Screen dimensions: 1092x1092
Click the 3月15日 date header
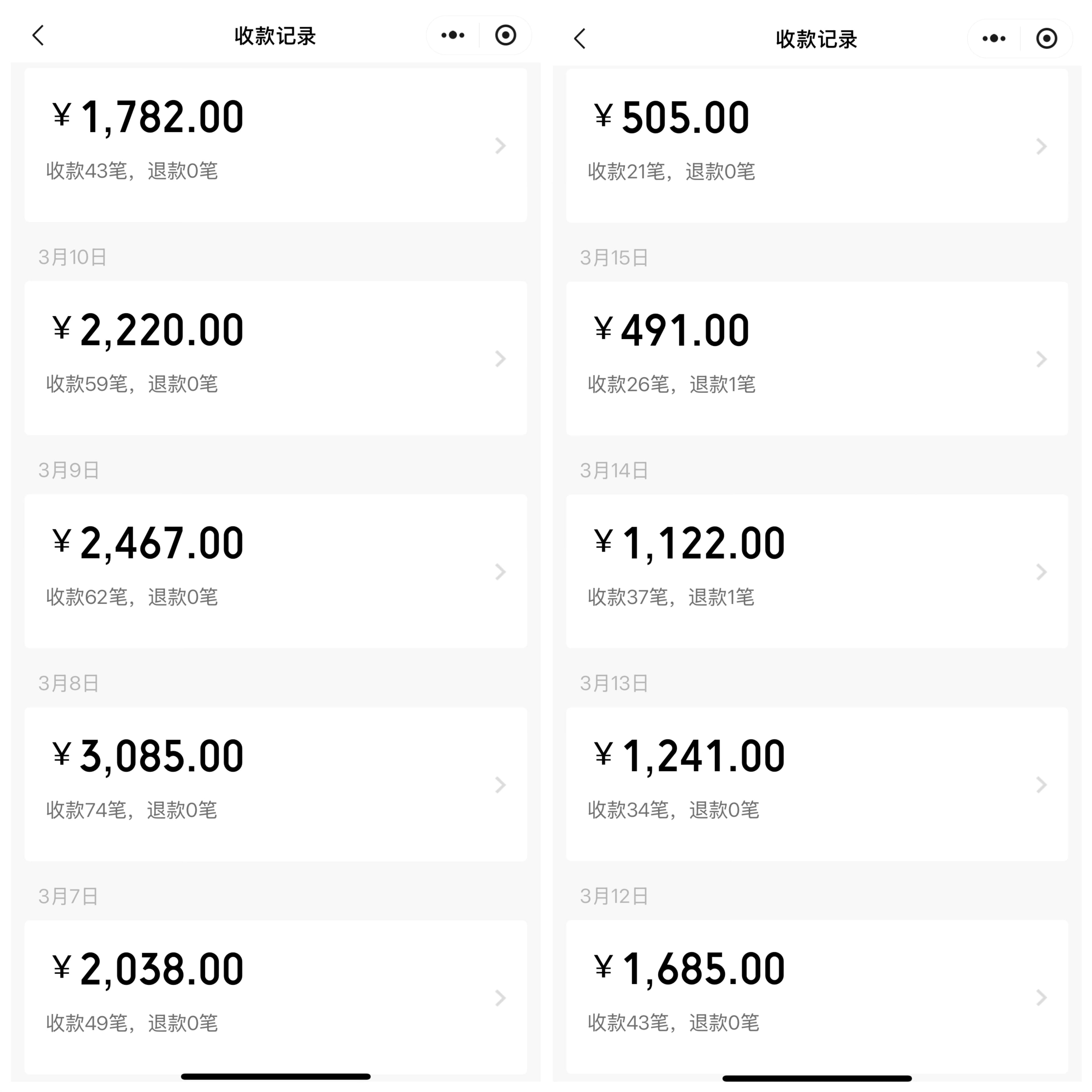pos(614,258)
